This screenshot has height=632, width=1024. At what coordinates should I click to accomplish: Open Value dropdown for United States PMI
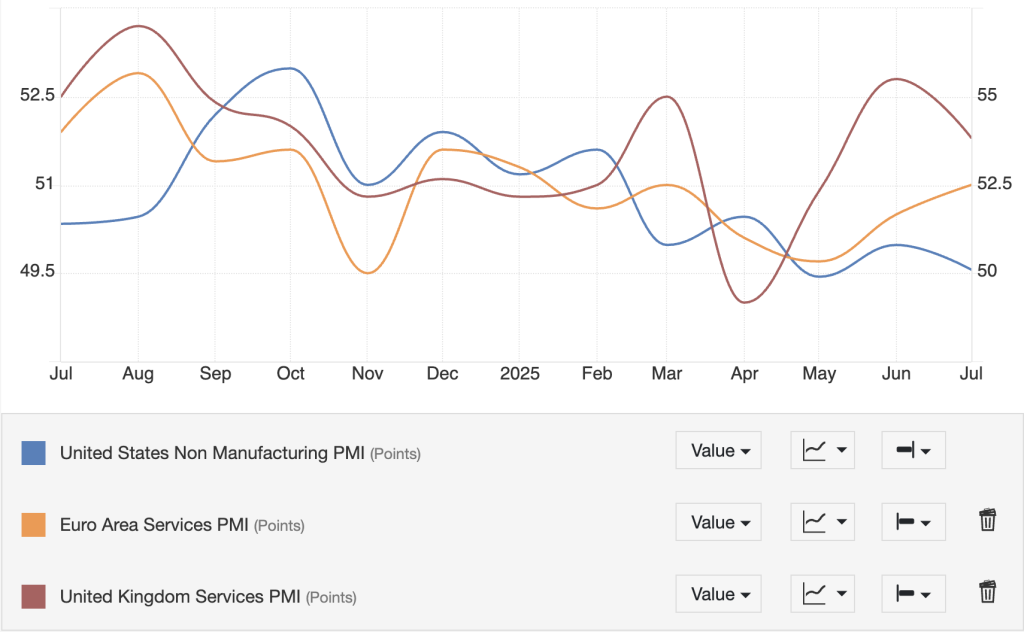pyautogui.click(x=718, y=451)
